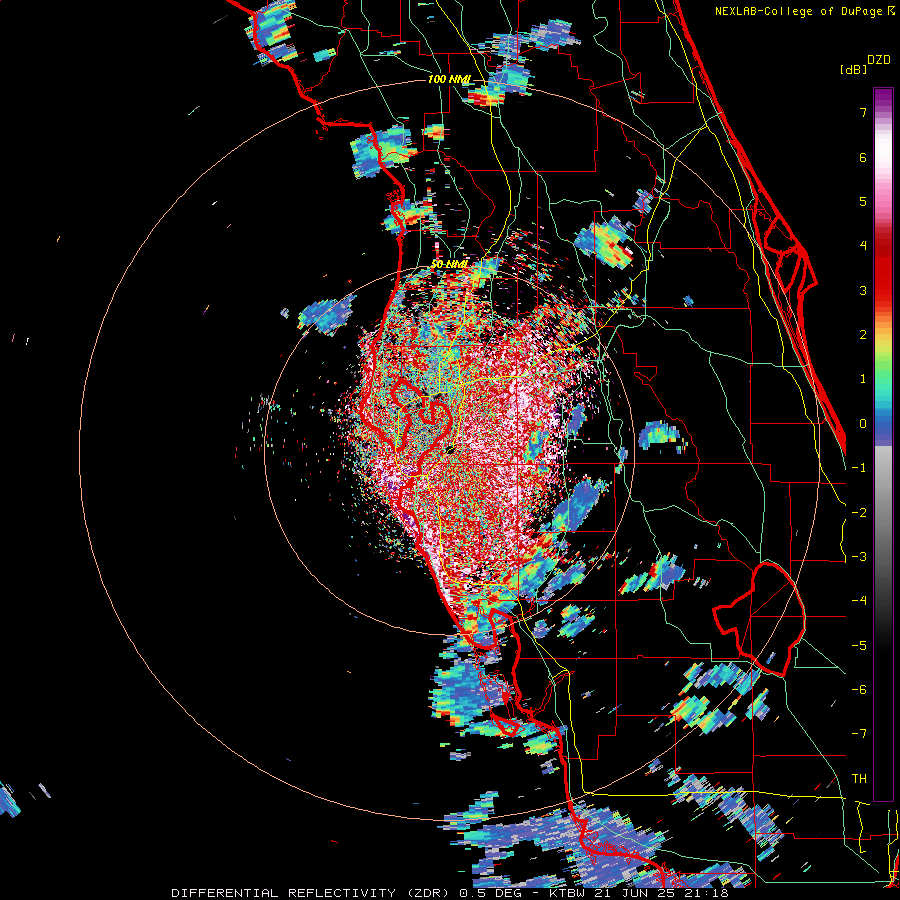Click the 6 value on the dB scale
Screen dimensions: 900x900
pos(863,157)
